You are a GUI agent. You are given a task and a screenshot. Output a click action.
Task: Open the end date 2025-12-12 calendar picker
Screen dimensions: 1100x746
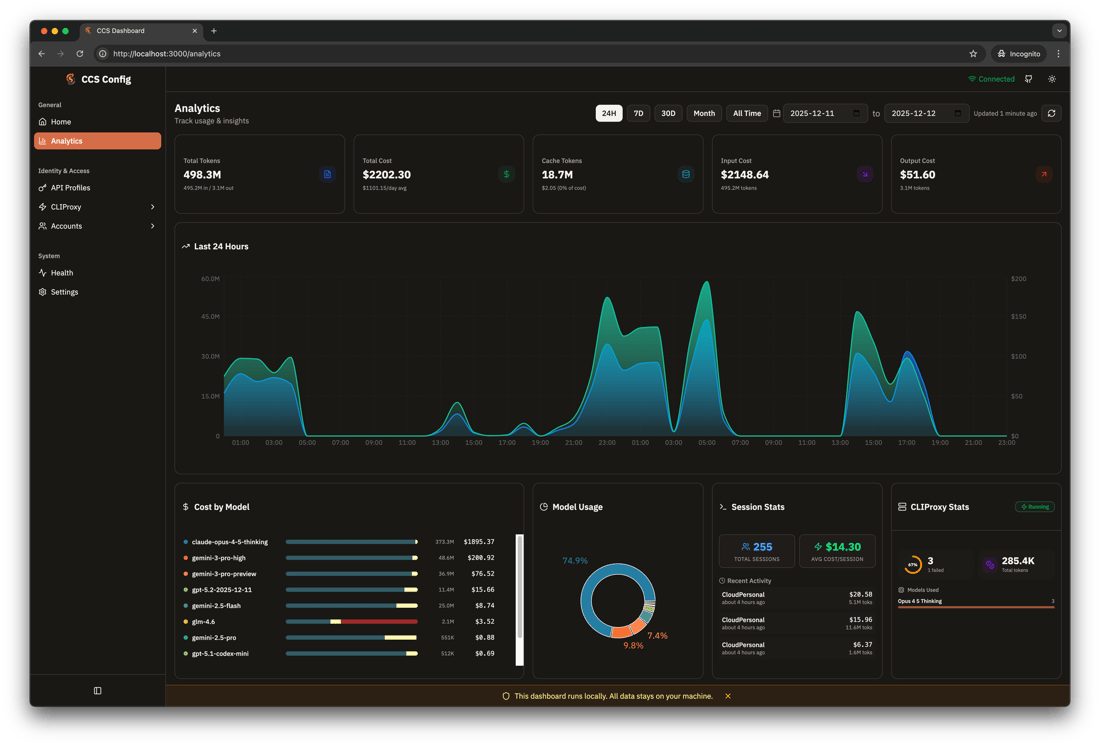coord(958,113)
